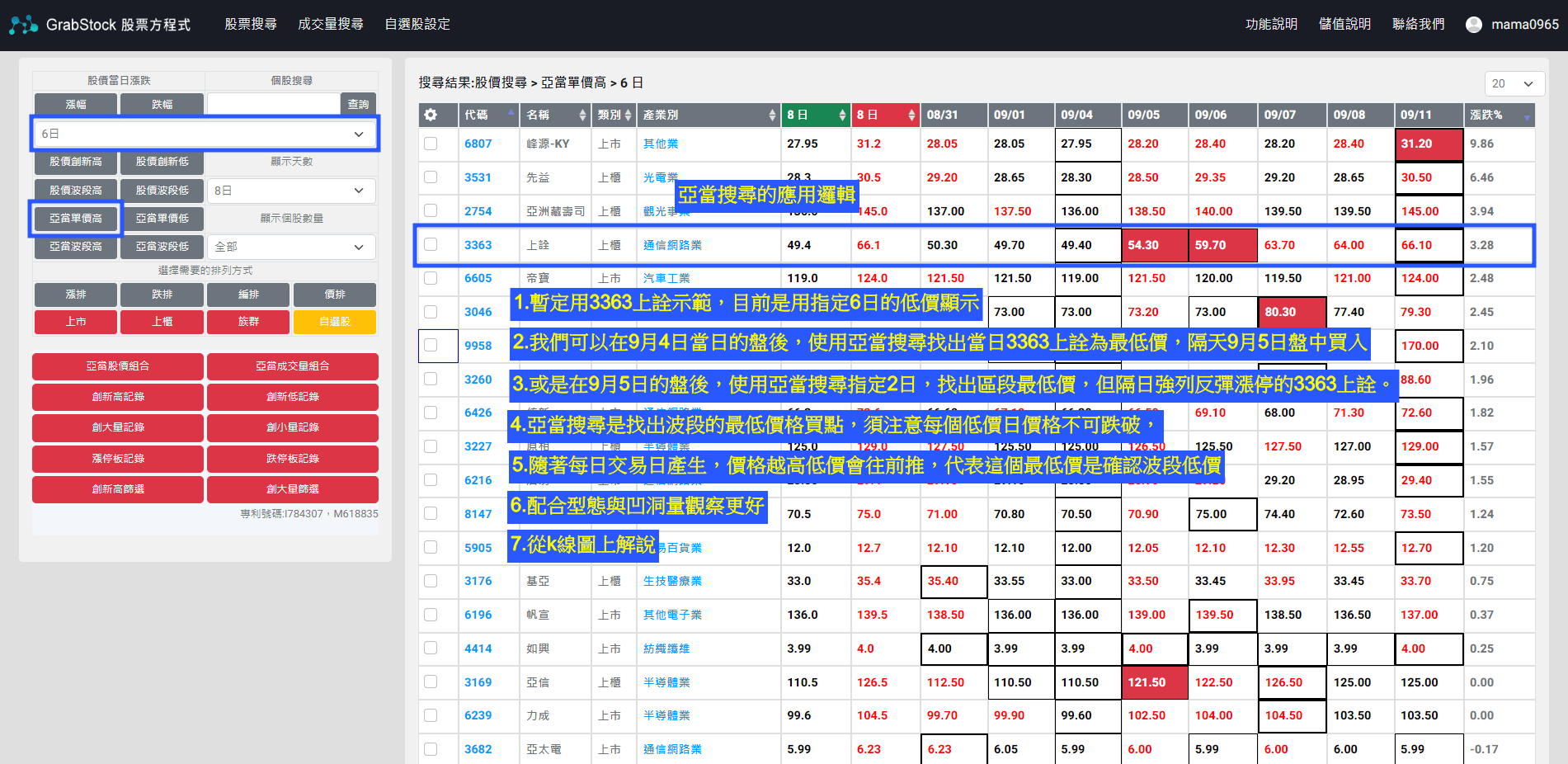Screen dimensions: 1568x764
Task: Sort by 跌排 button
Action: [x=162, y=295]
